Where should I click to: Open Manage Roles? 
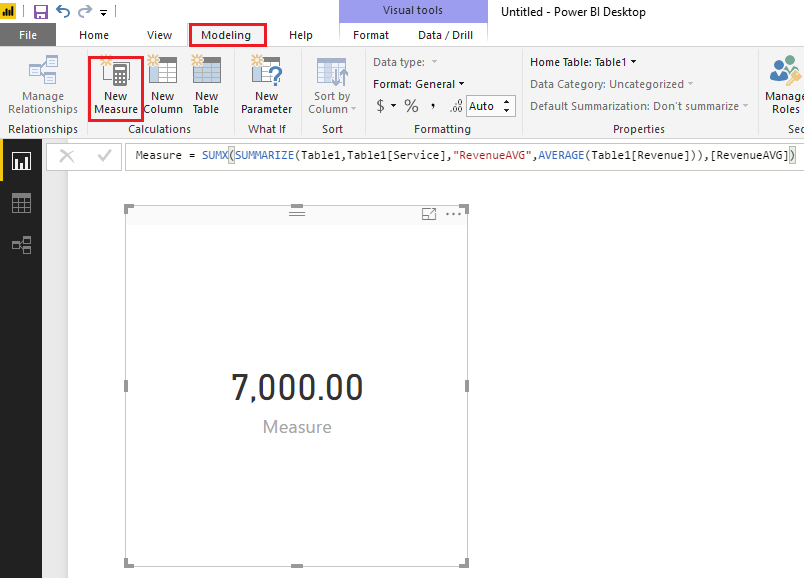pyautogui.click(x=785, y=85)
